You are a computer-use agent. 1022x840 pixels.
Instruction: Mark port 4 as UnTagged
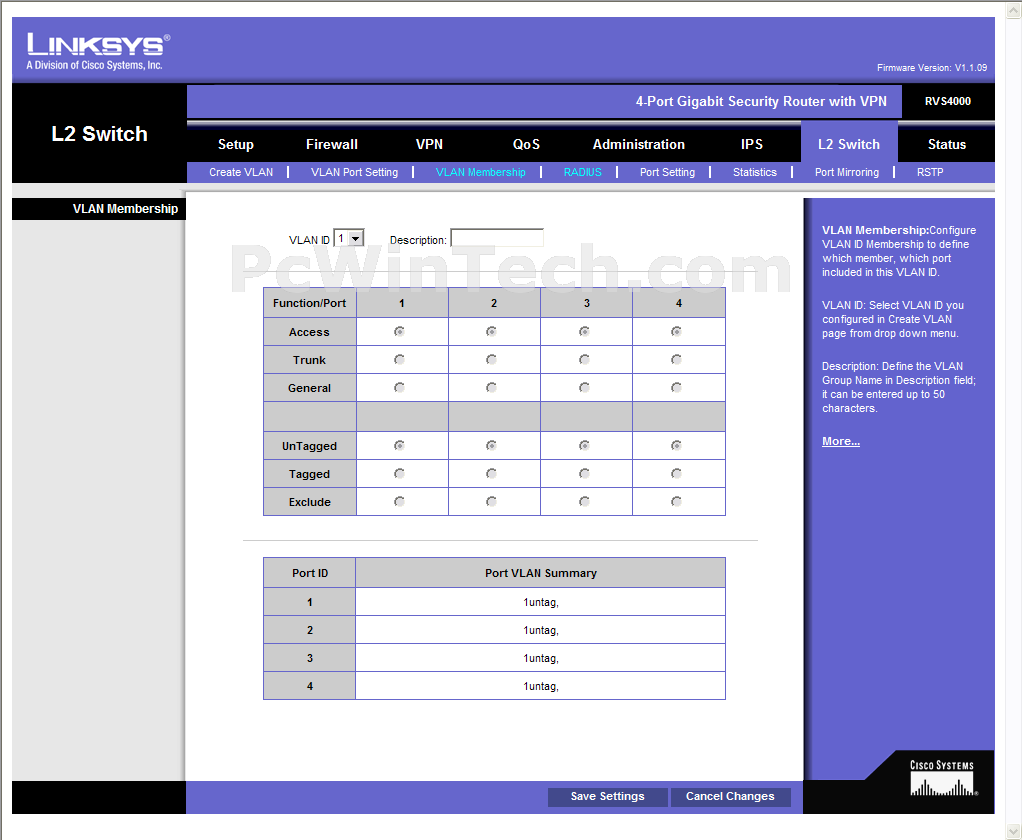tap(677, 446)
